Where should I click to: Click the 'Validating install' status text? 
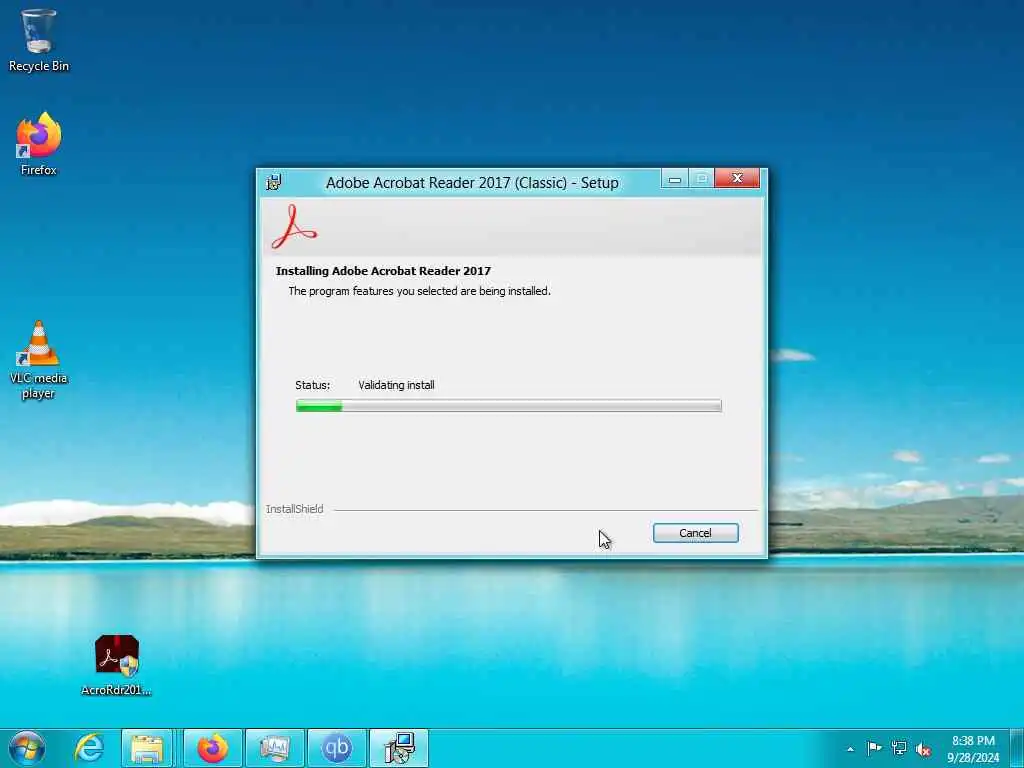coord(396,385)
